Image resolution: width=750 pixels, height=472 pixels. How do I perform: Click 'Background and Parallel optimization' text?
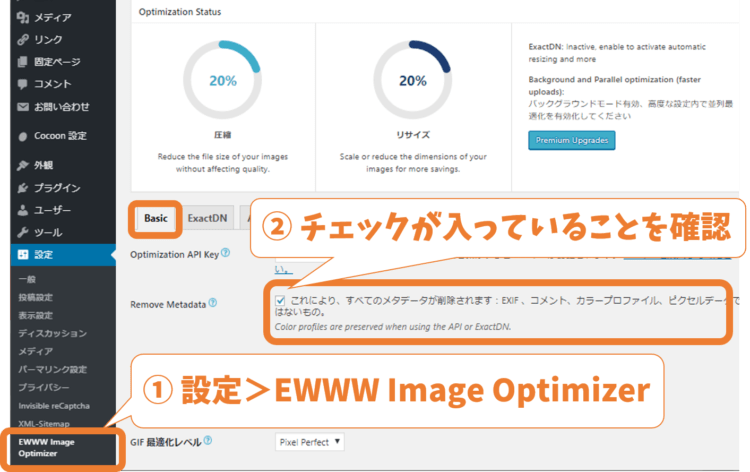click(x=615, y=86)
